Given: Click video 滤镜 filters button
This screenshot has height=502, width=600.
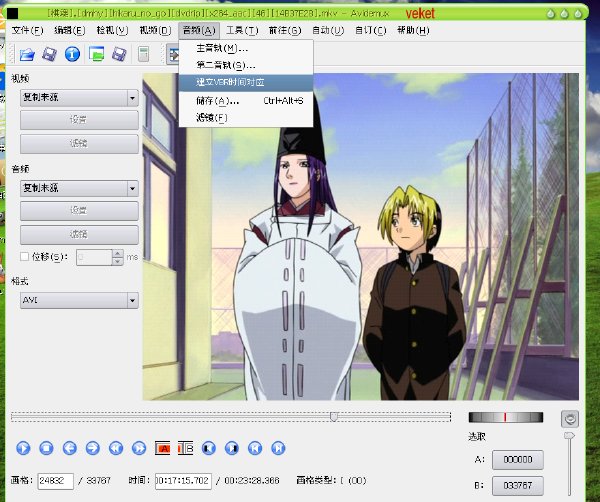Looking at the screenshot, I should click(79, 144).
